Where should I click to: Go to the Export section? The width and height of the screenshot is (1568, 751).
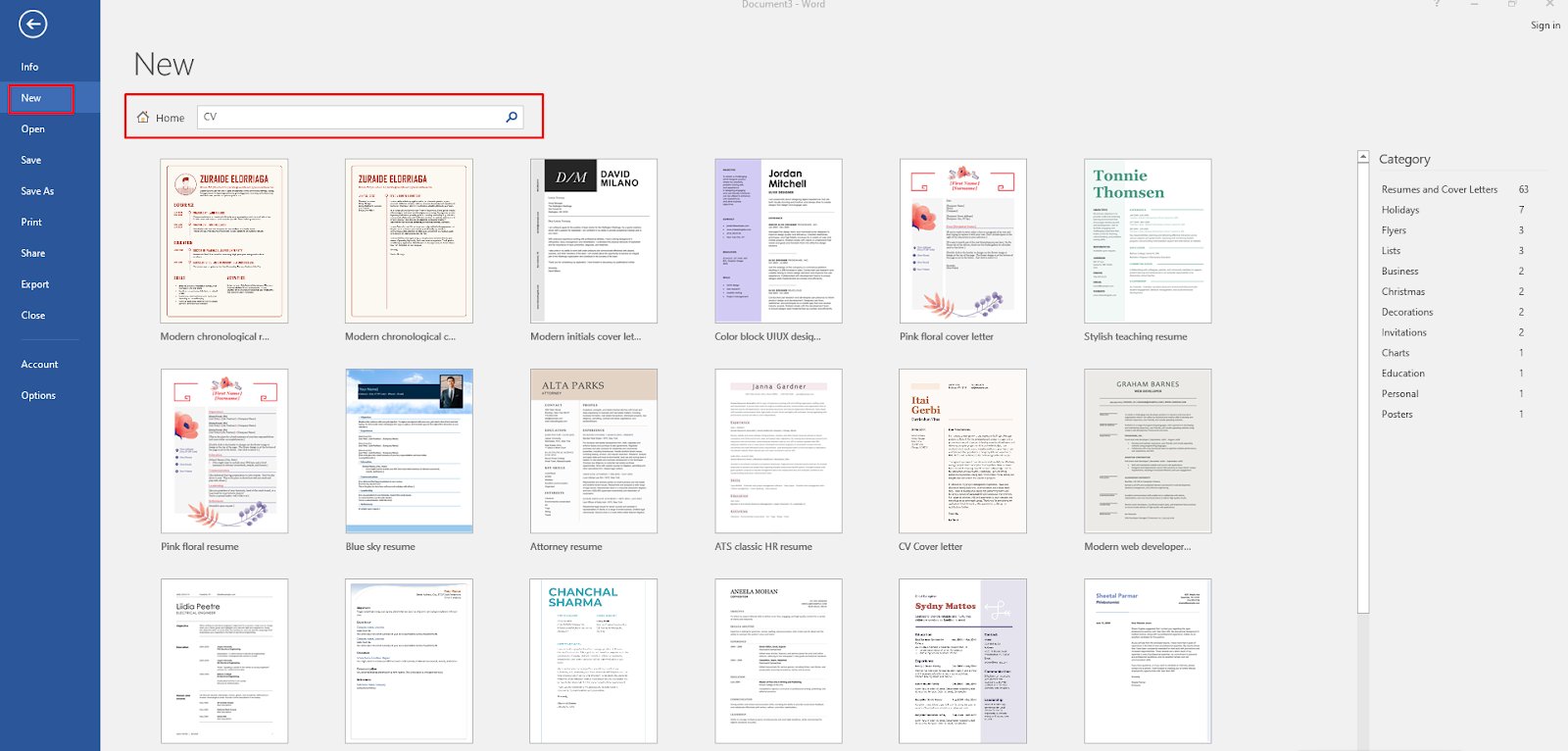pyautogui.click(x=35, y=284)
